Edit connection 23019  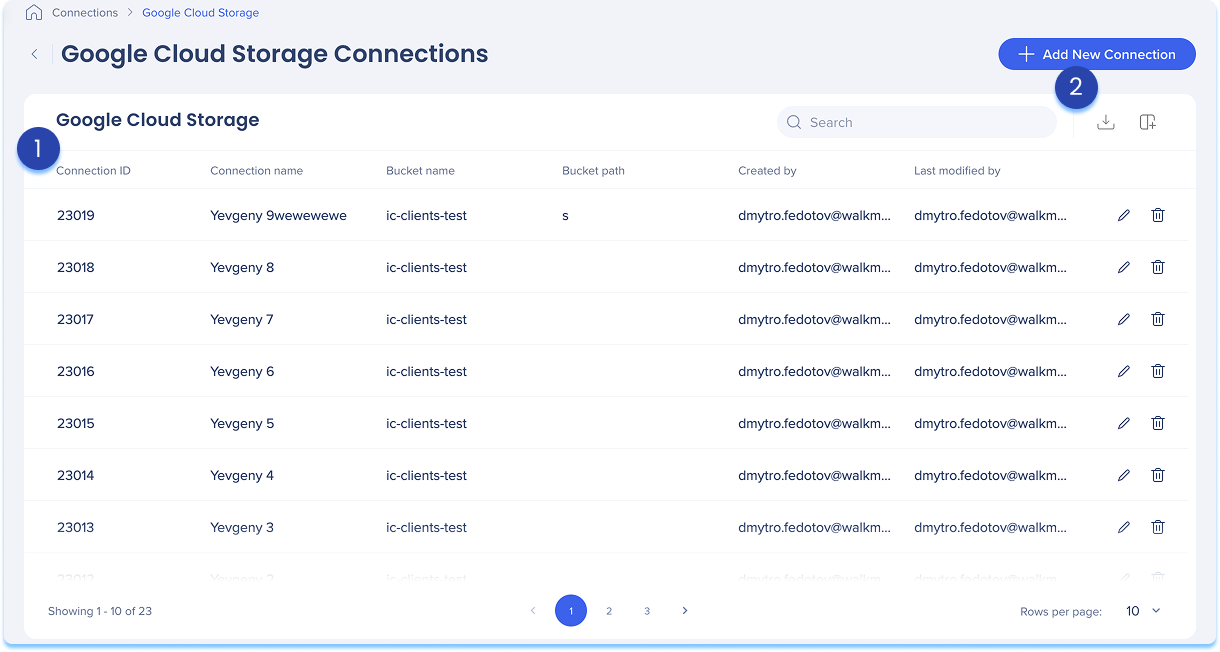[x=1124, y=215]
